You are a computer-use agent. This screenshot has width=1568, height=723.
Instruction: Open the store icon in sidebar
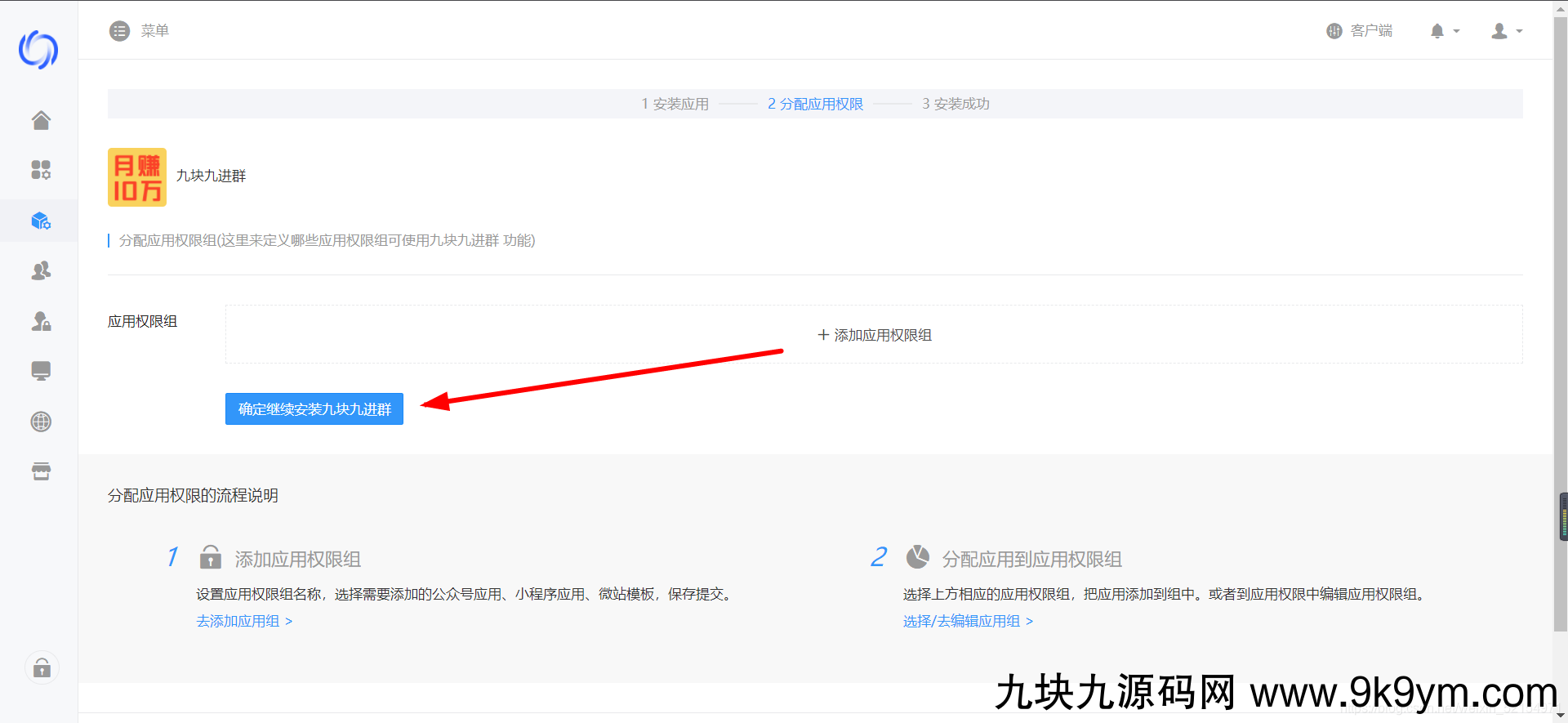pos(41,471)
